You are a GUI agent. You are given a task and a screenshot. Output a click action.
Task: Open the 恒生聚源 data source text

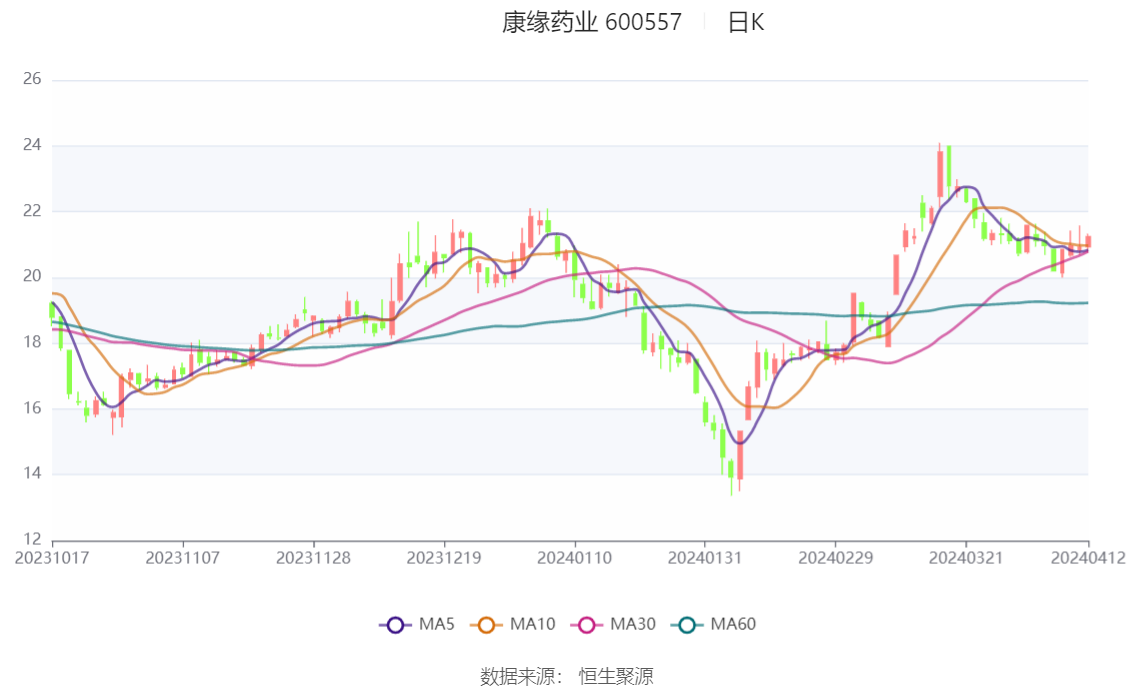(x=616, y=677)
